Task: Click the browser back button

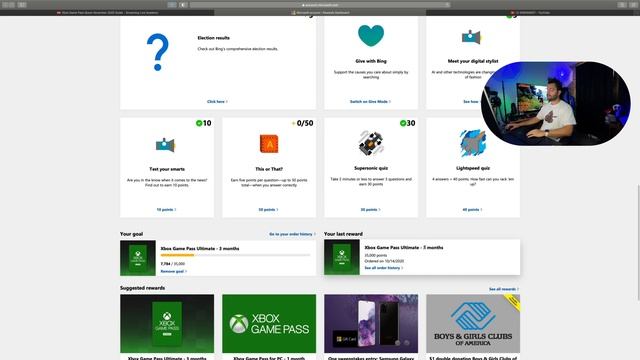Action: coord(6,5)
